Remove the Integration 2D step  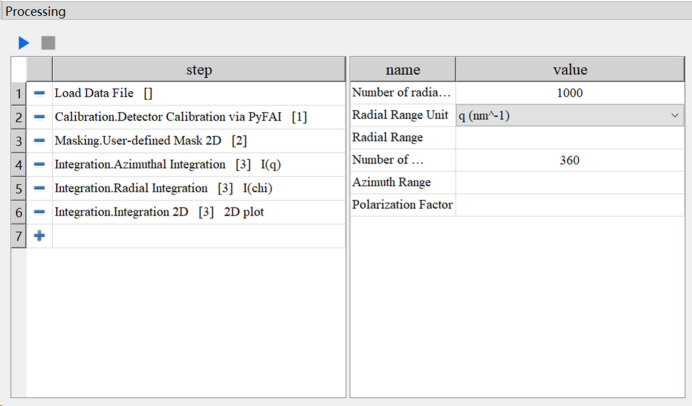(x=39, y=212)
